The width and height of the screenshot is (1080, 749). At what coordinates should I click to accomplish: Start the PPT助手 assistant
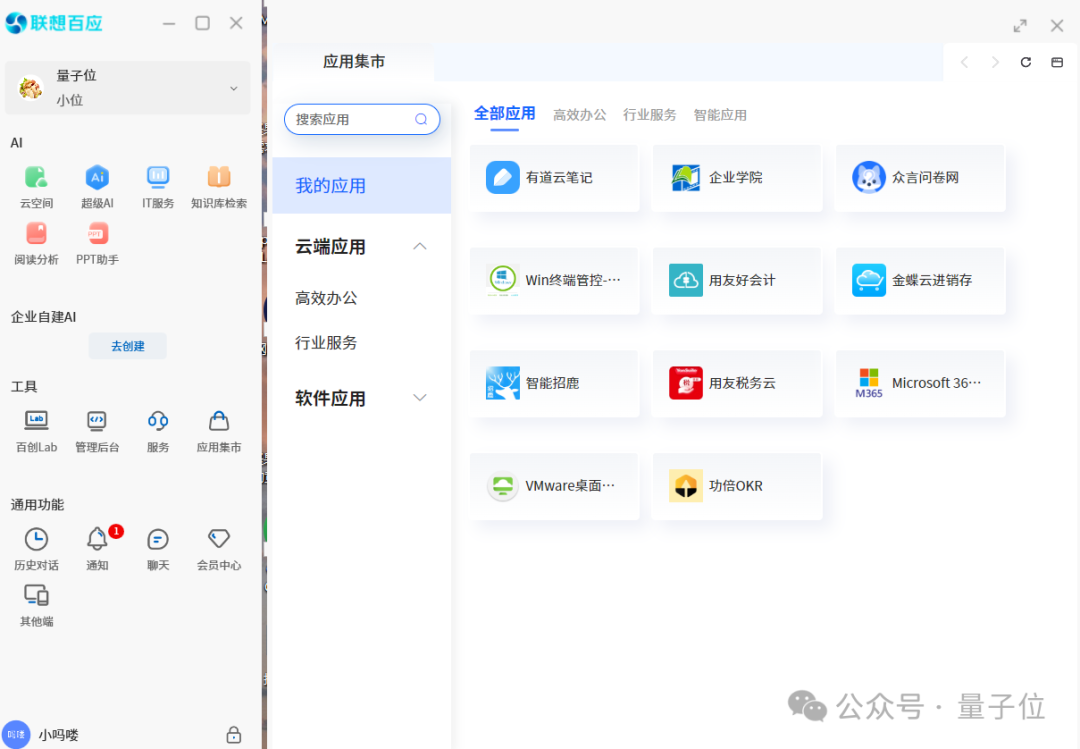click(x=97, y=243)
